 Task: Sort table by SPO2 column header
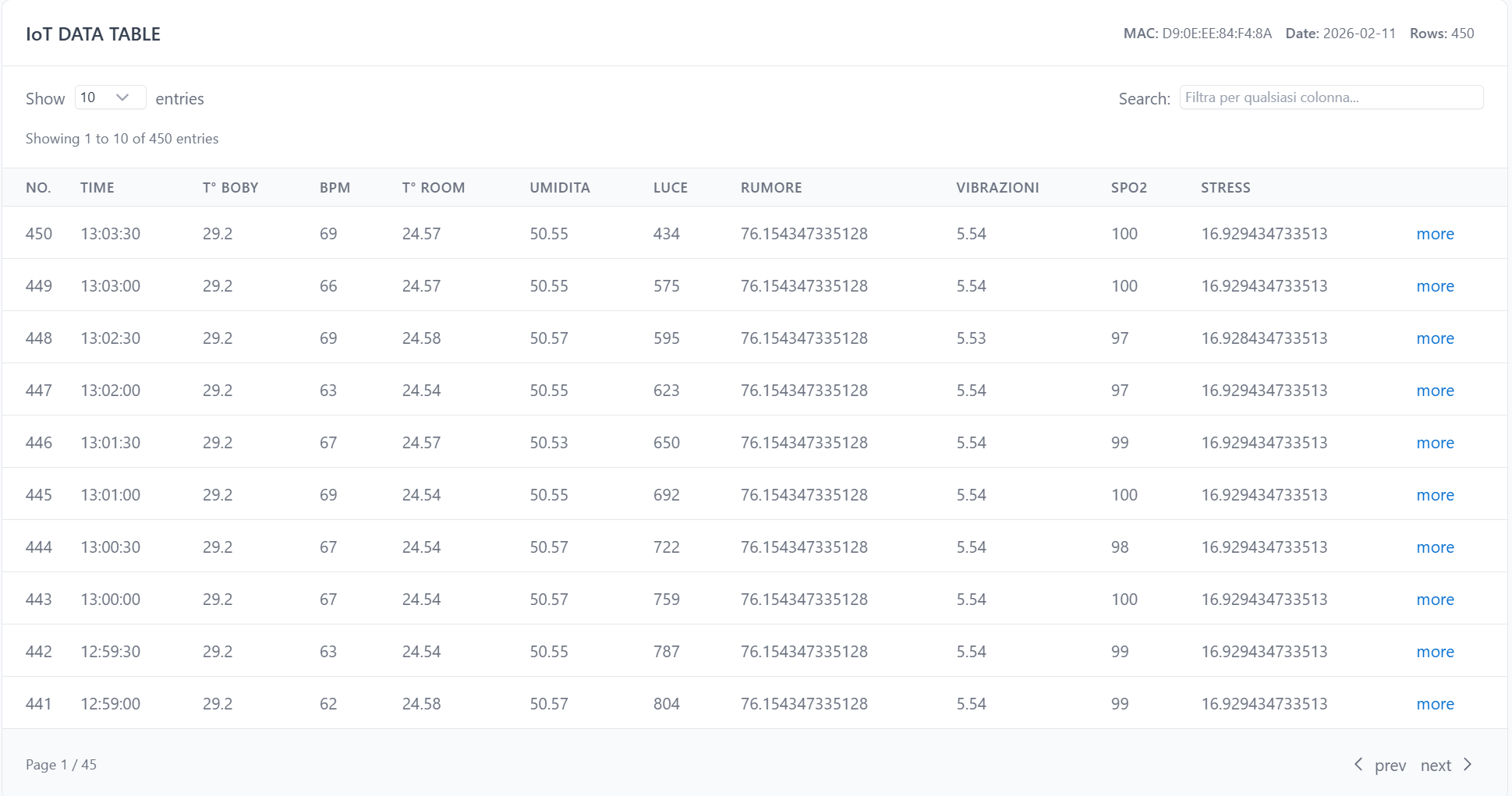tap(1128, 188)
